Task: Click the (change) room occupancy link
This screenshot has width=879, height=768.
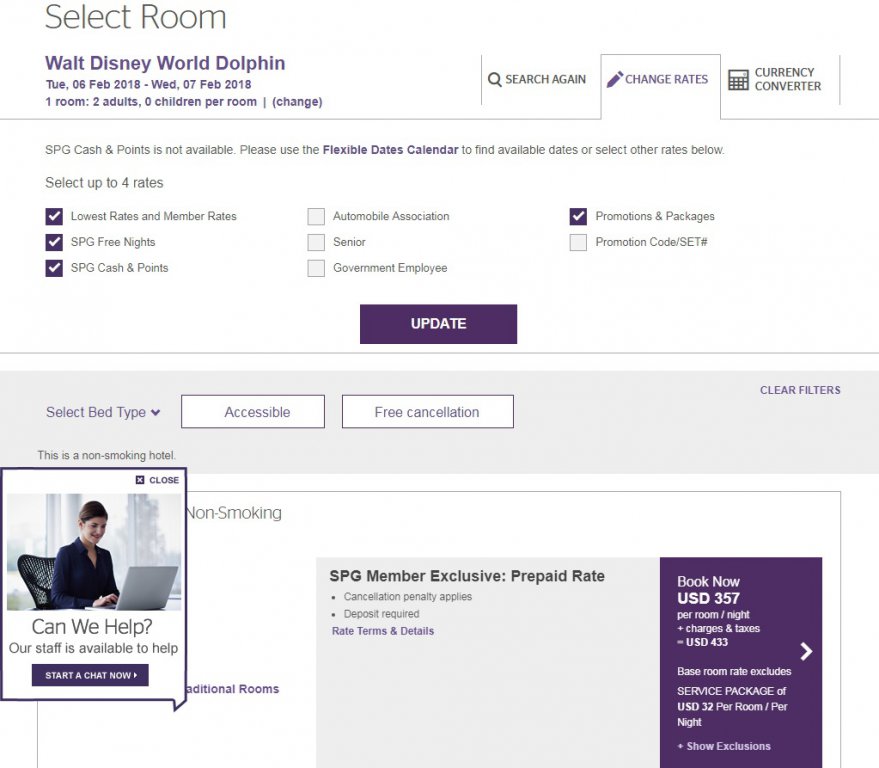Action: click(297, 102)
